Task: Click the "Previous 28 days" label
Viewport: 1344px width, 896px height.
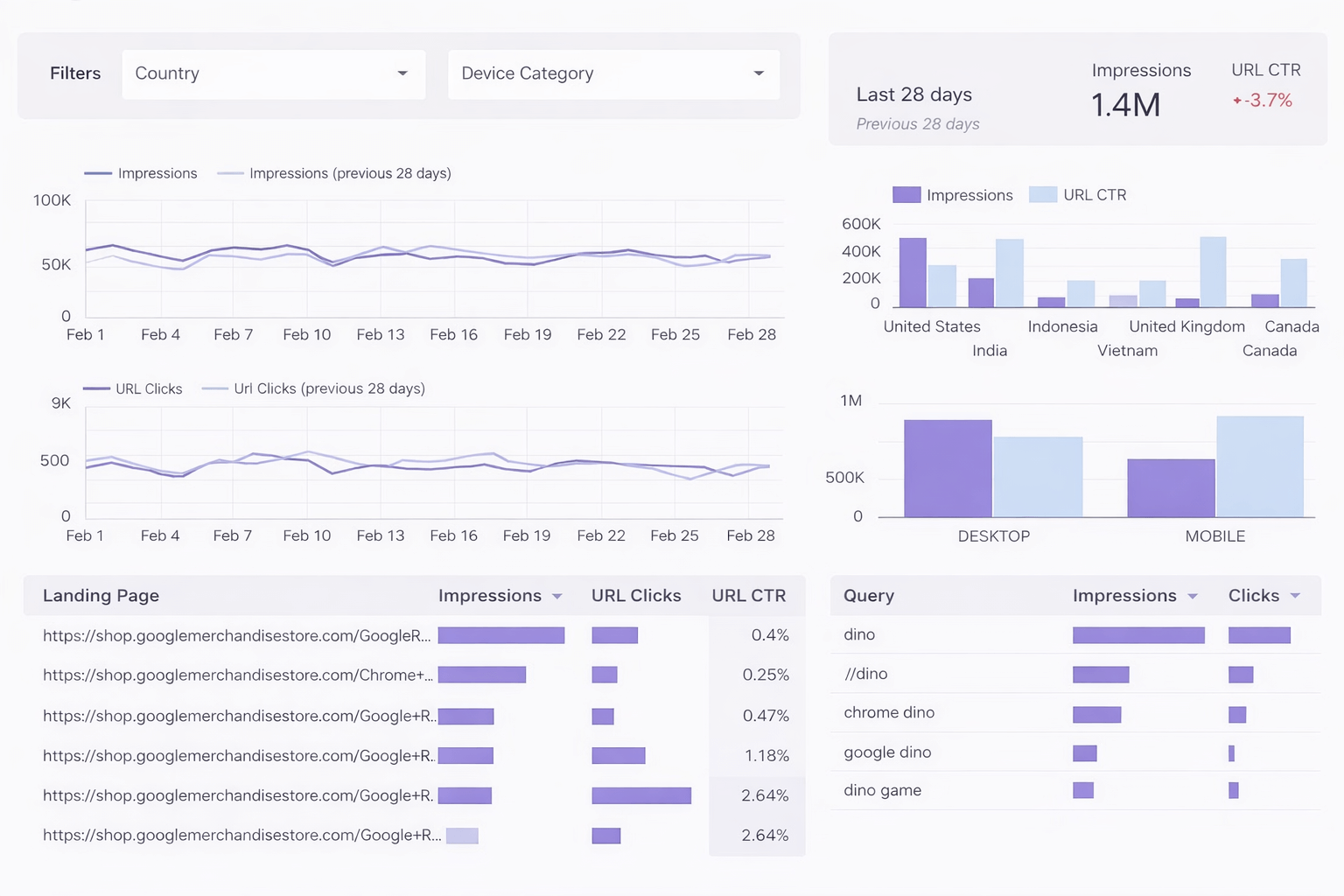Action: pos(918,124)
